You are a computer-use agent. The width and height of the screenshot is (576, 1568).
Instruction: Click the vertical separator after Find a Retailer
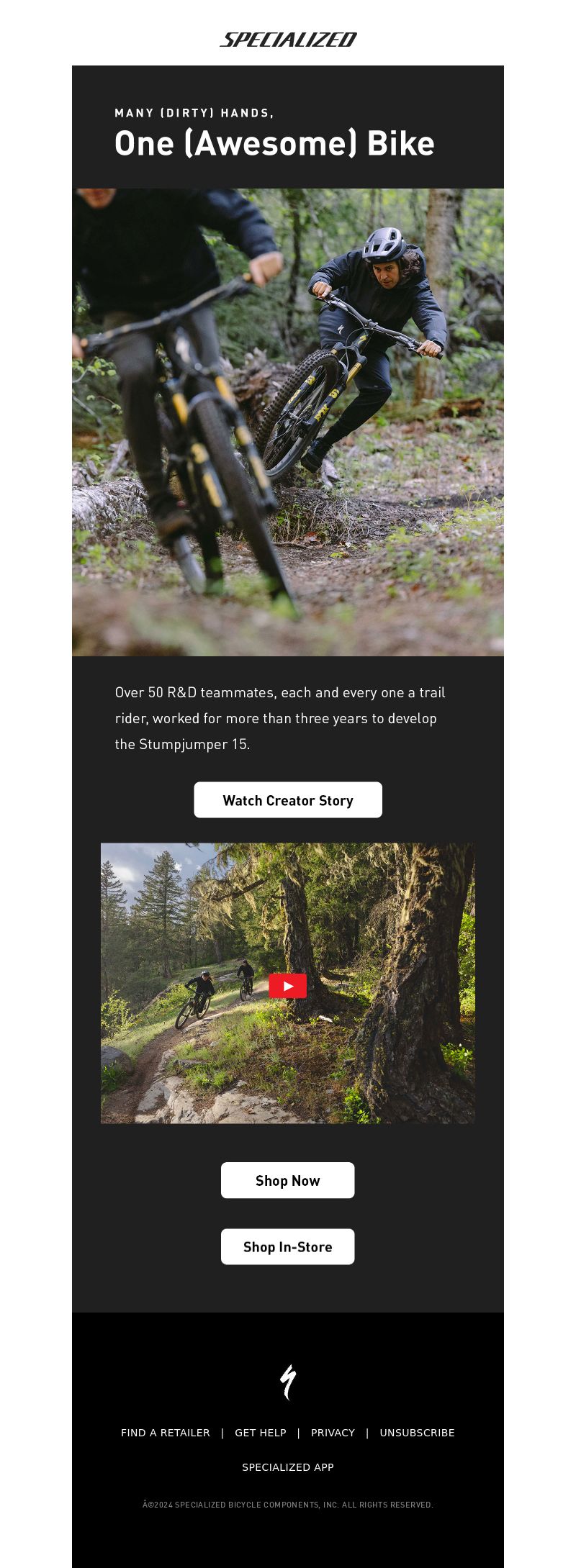tap(222, 1433)
